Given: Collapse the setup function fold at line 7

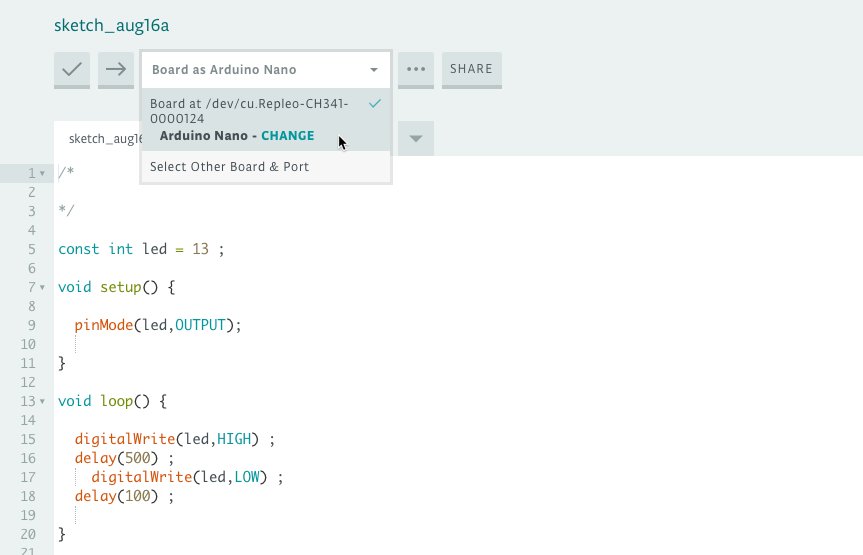Looking at the screenshot, I should coord(42,287).
